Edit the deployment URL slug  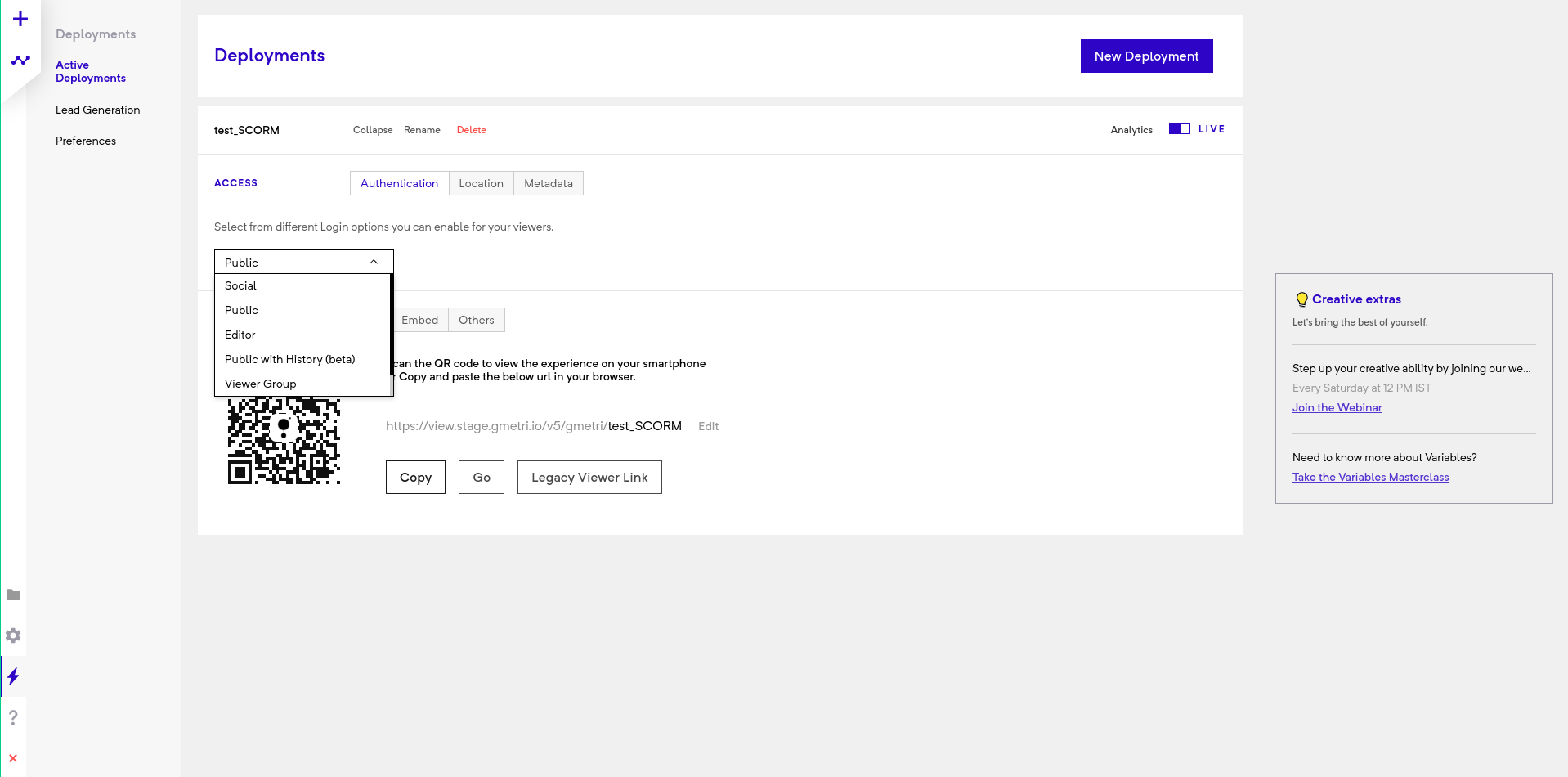pyautogui.click(x=708, y=426)
